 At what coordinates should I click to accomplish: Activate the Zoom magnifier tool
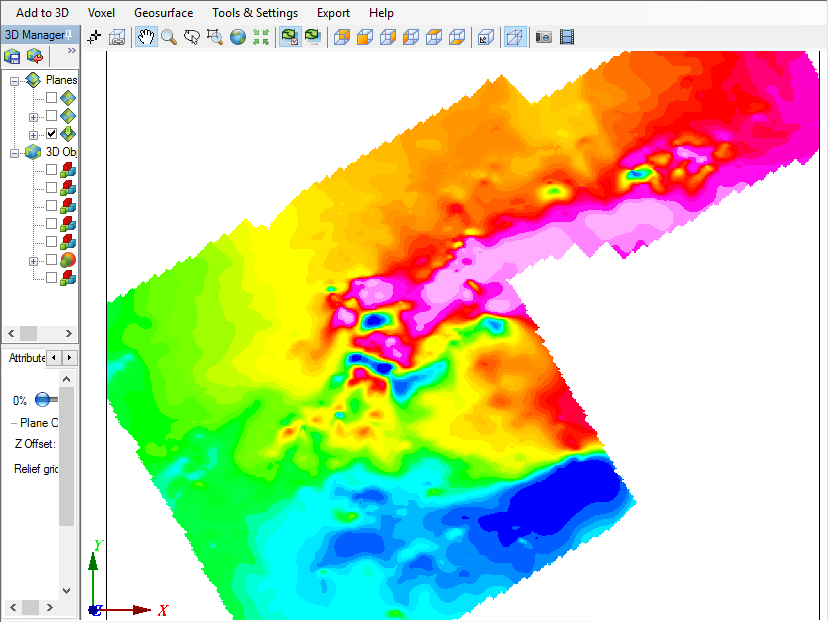click(x=169, y=37)
